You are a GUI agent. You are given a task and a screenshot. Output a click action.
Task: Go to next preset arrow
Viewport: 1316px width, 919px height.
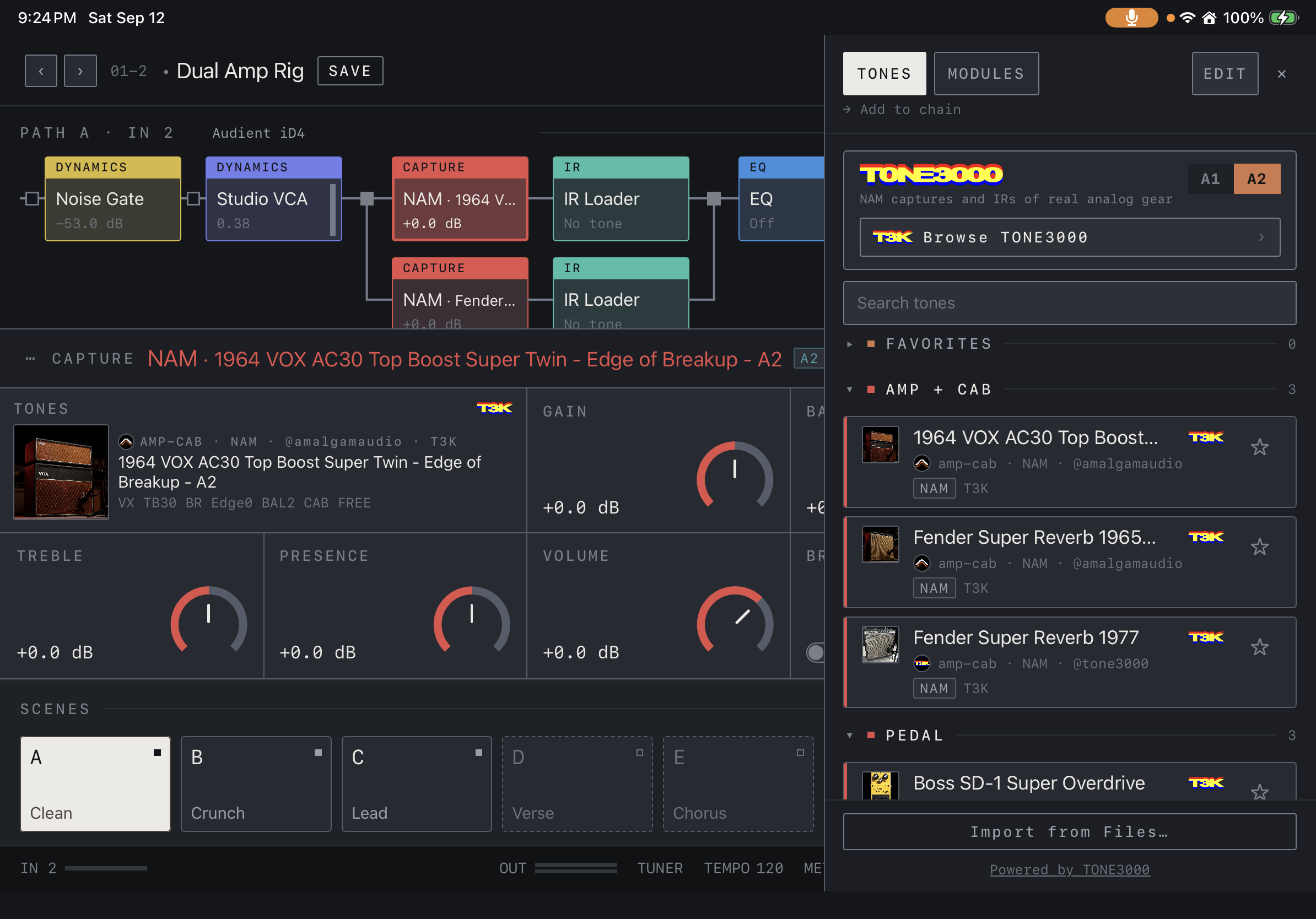point(80,71)
